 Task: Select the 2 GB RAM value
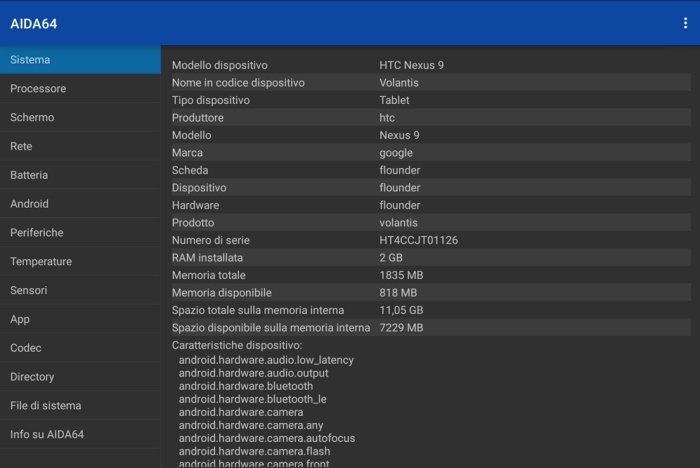point(391,258)
